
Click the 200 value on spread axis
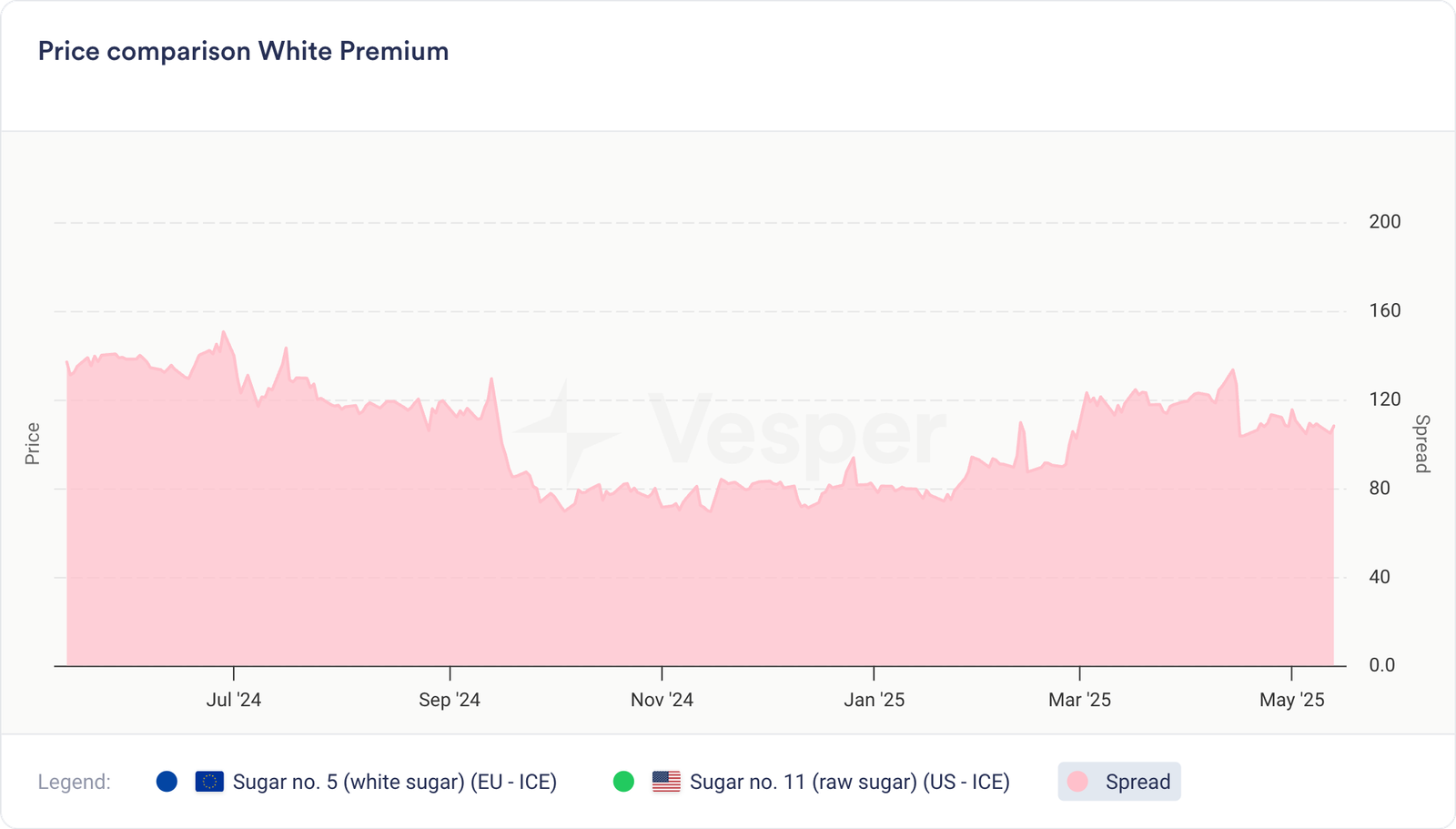[x=1384, y=222]
